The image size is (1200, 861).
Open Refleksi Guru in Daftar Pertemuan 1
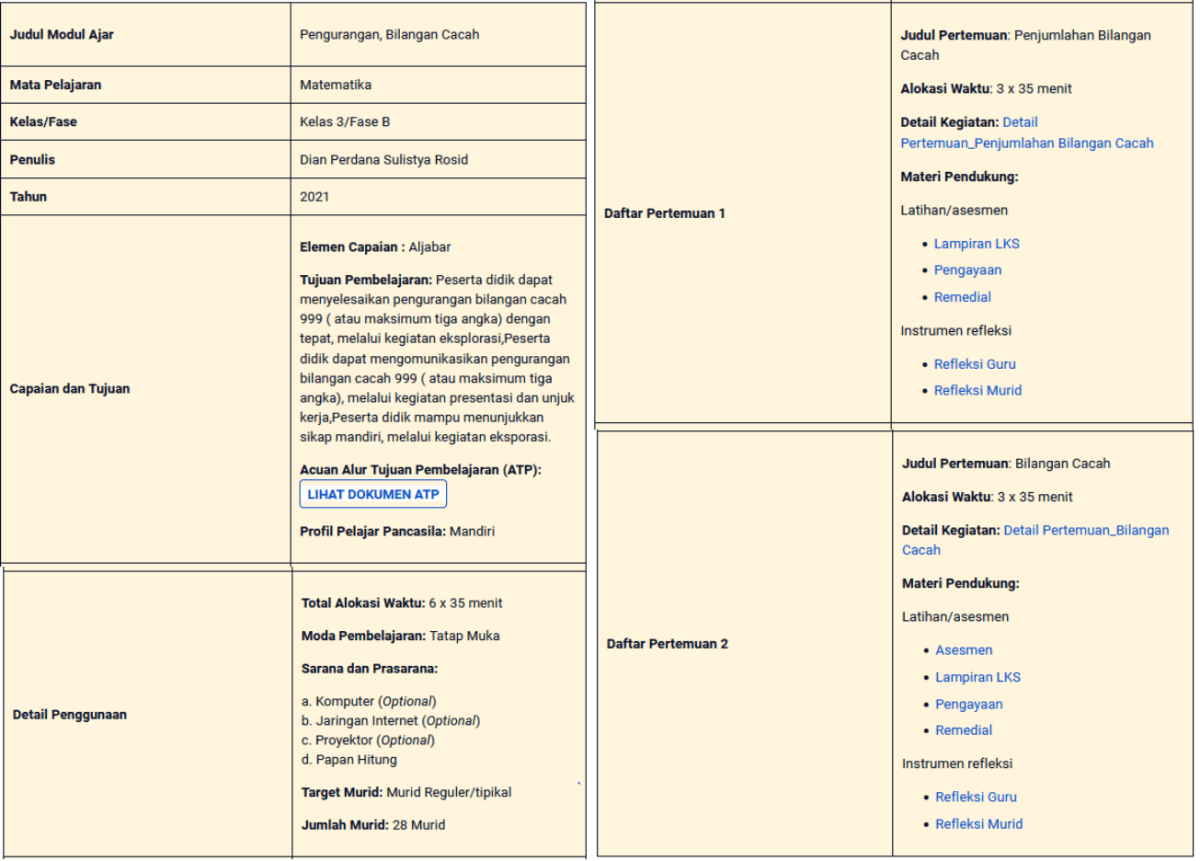coord(974,364)
